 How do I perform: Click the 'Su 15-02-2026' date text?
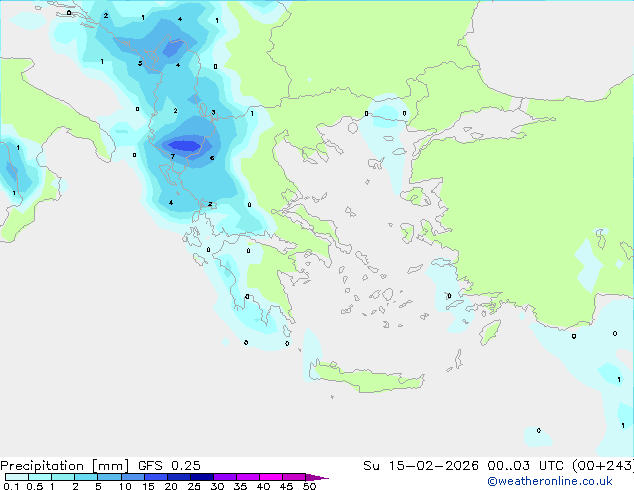[x=421, y=466]
